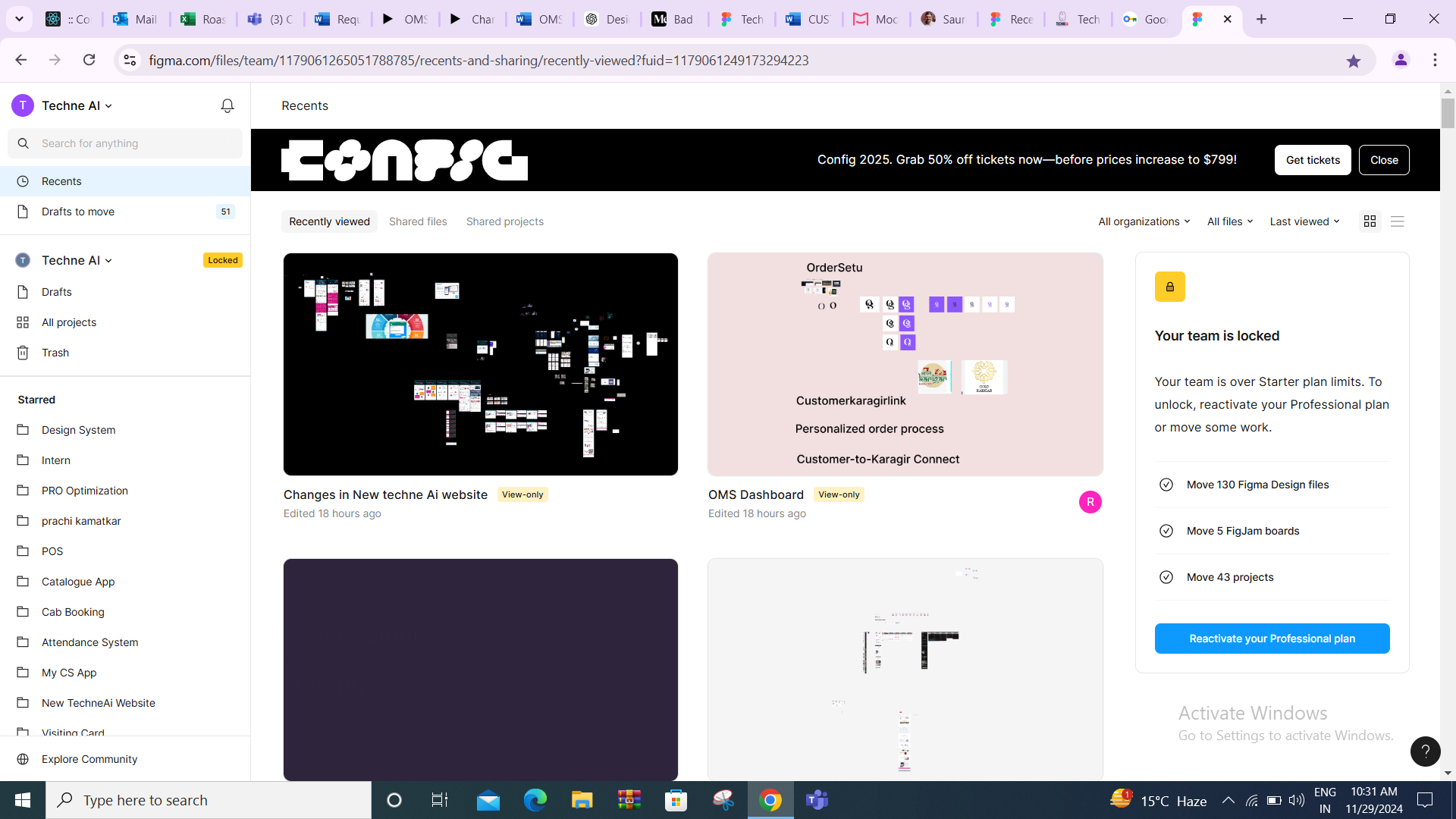This screenshot has width=1456, height=819.
Task: Open All organizations filter dropdown
Action: pos(1144,221)
